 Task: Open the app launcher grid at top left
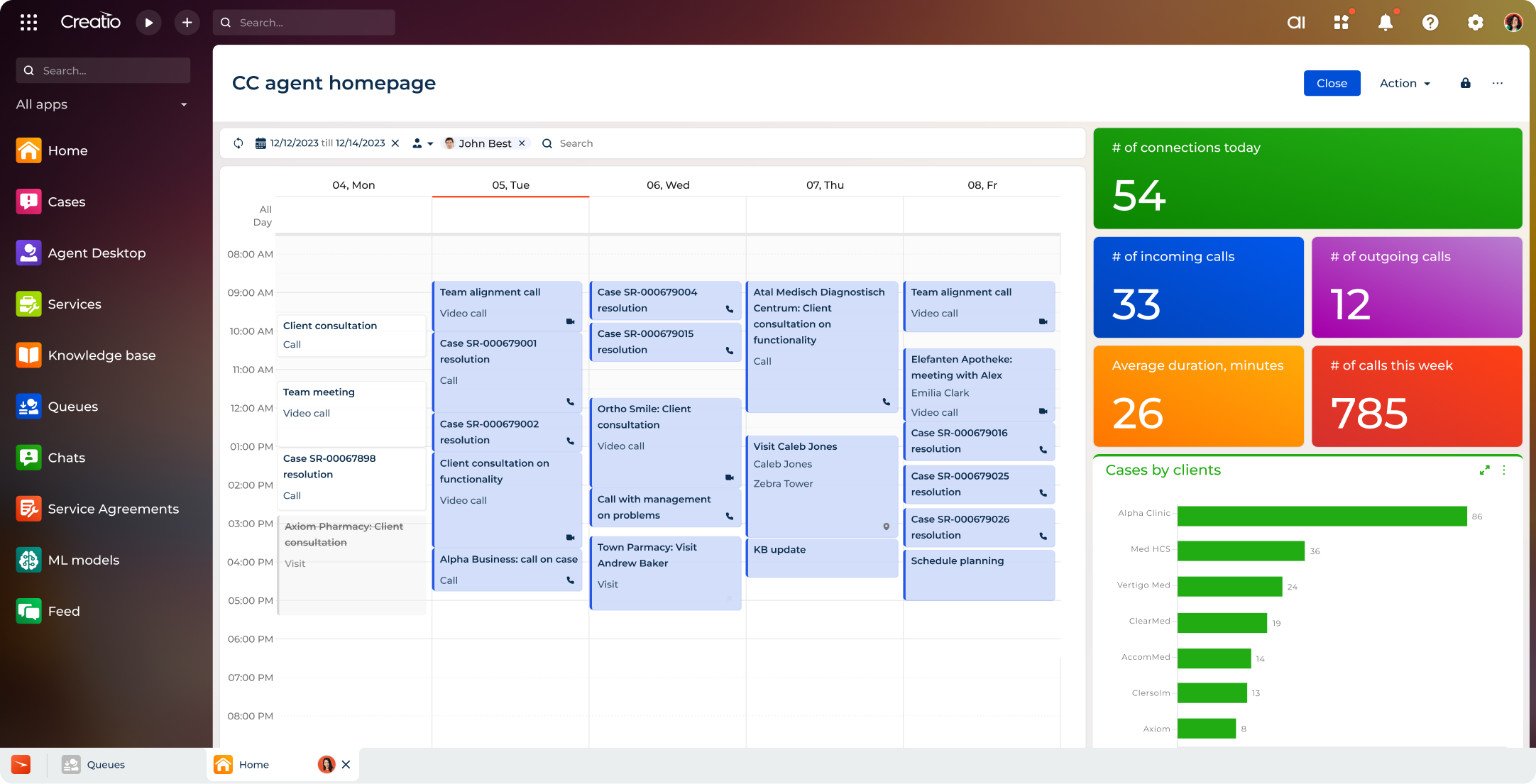[x=28, y=22]
